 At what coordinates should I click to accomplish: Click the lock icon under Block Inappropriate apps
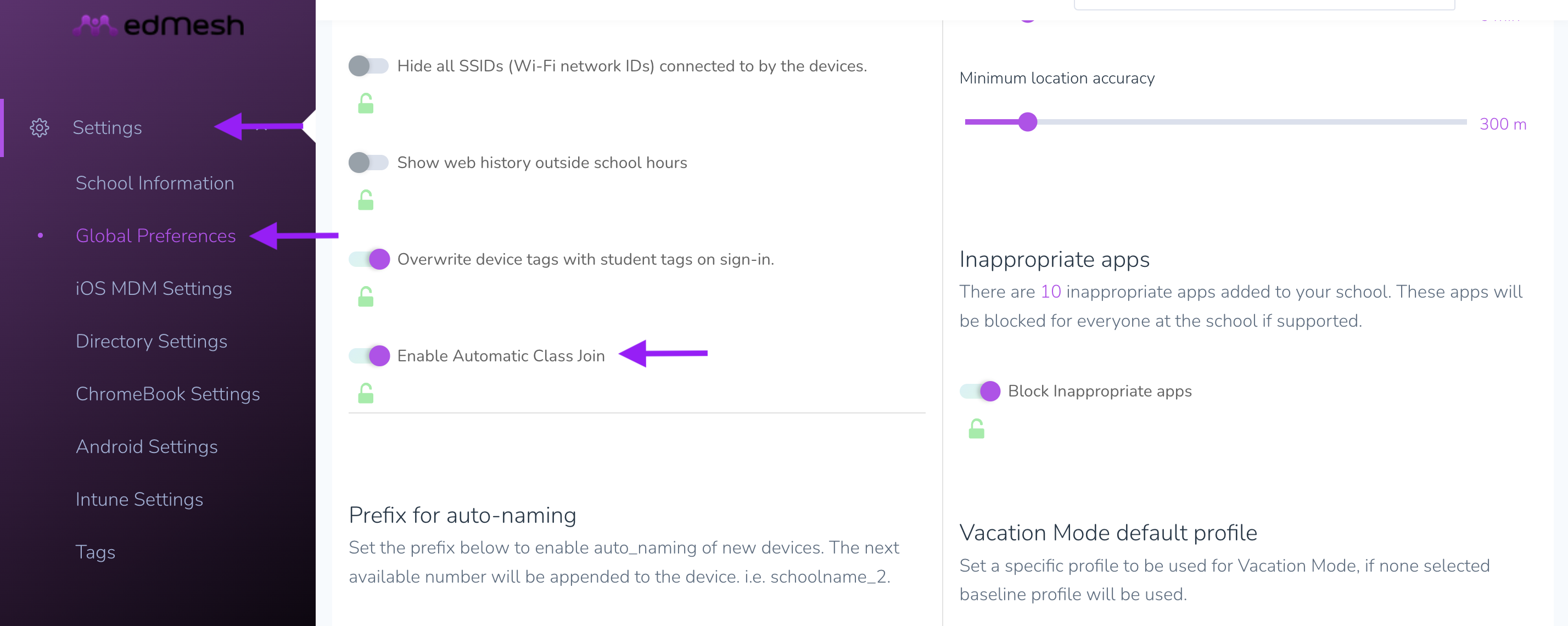coord(976,429)
